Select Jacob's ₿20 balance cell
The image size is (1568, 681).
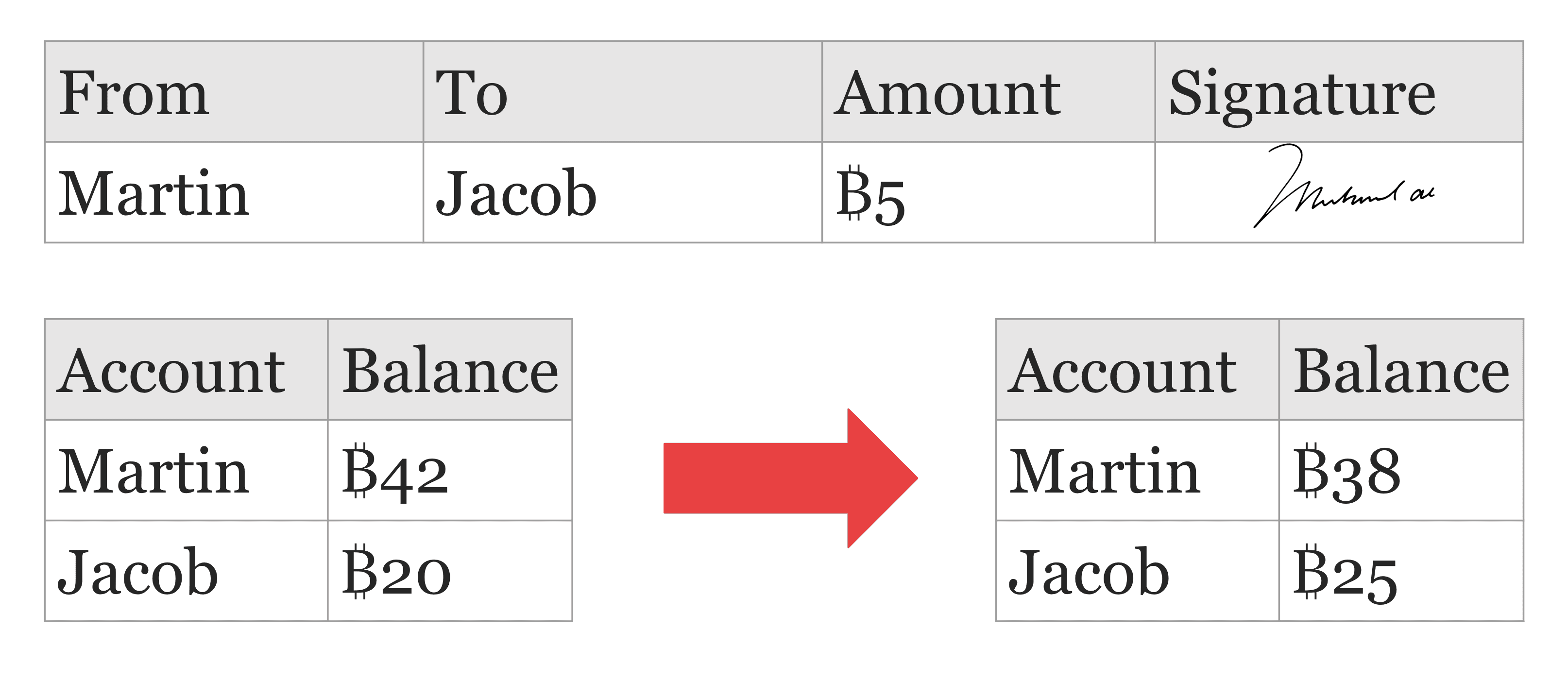(450, 571)
